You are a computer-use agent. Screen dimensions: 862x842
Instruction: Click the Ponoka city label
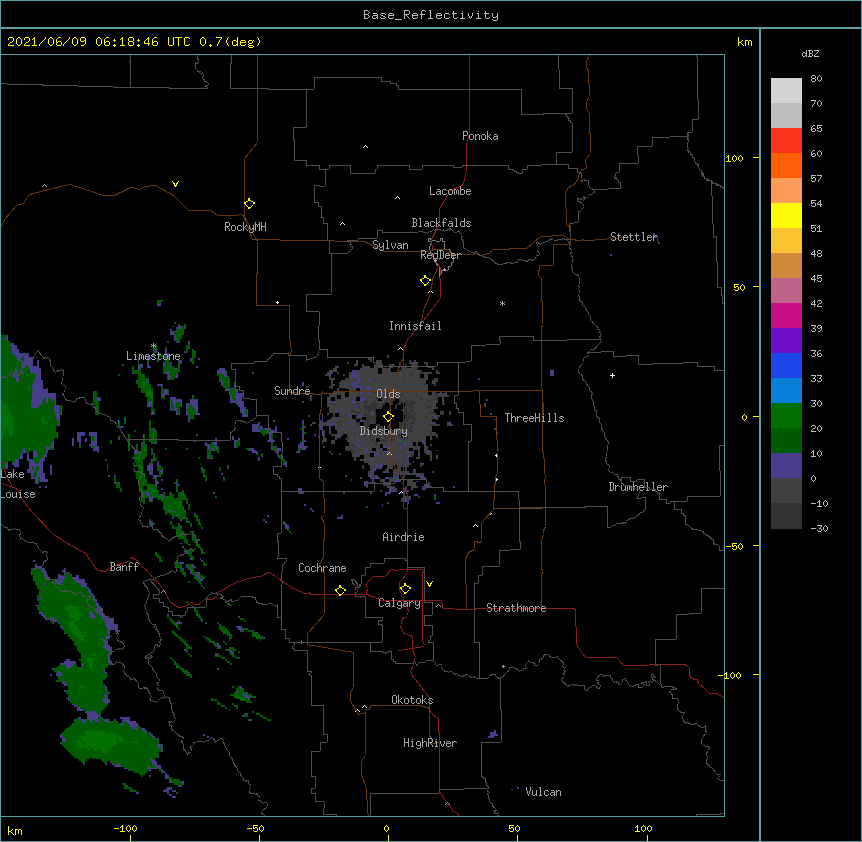click(x=480, y=136)
